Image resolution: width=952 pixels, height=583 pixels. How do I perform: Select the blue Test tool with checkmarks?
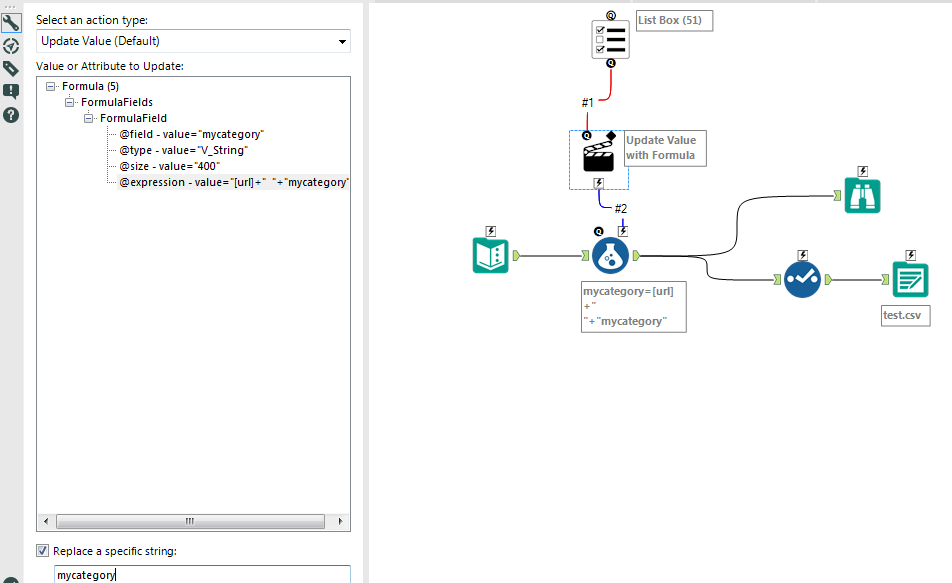click(x=802, y=279)
